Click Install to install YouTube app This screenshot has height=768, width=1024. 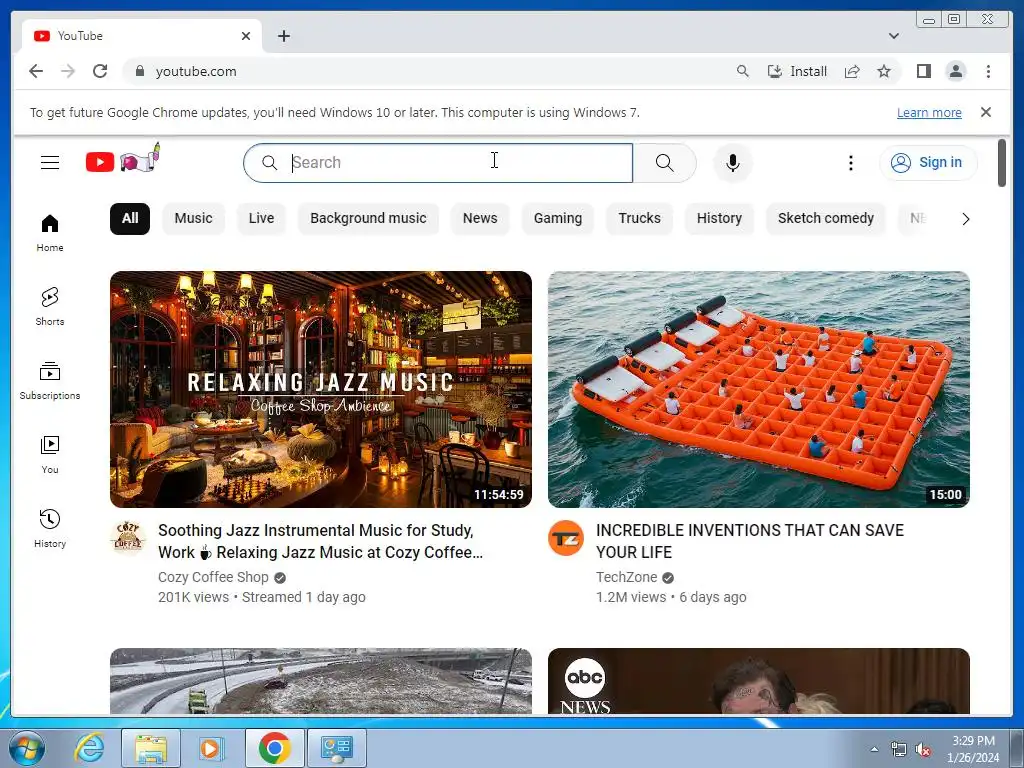click(797, 71)
